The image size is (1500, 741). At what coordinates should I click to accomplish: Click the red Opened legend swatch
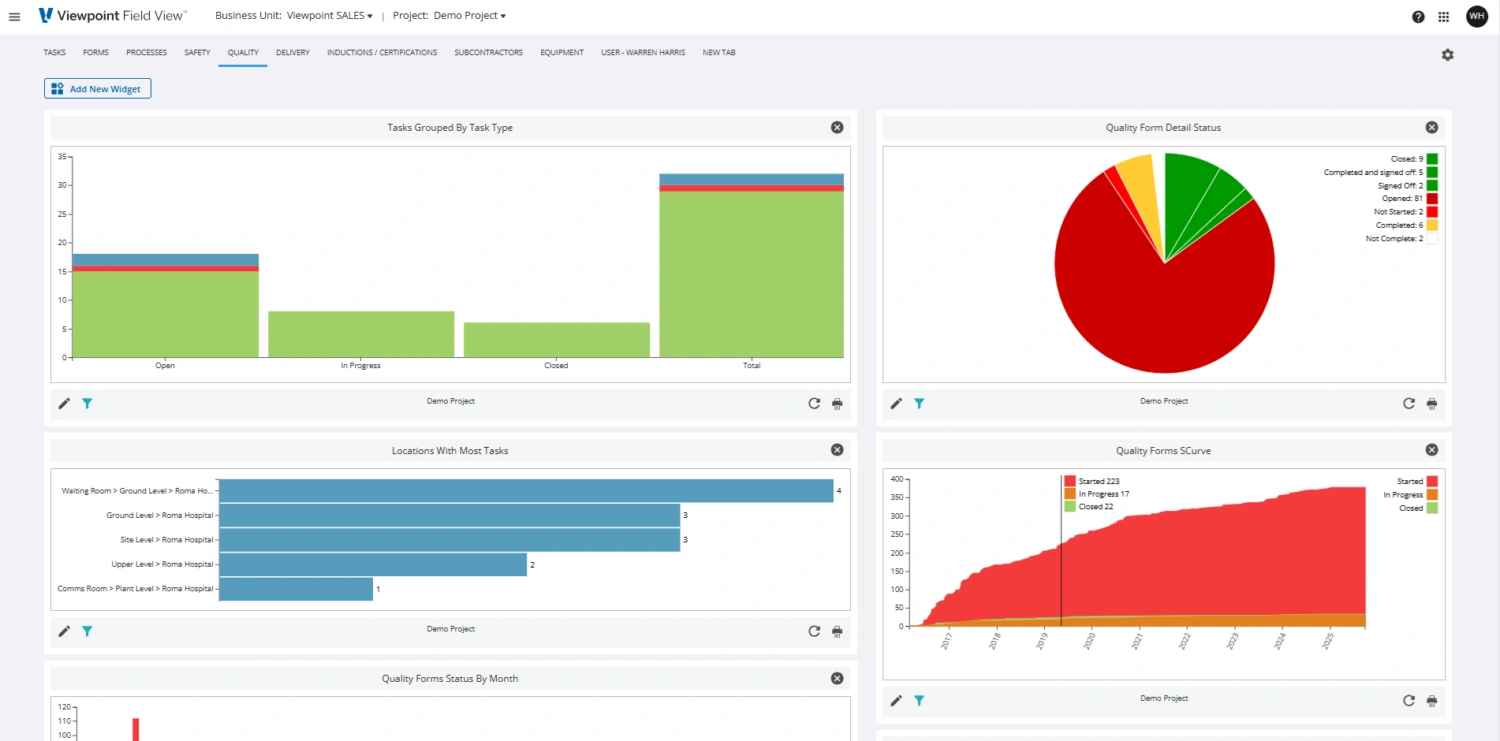point(1432,198)
